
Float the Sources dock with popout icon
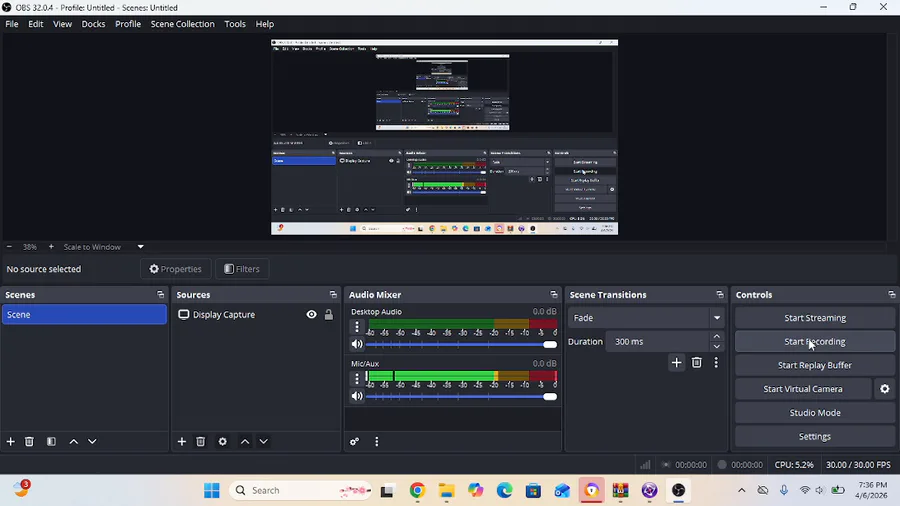333,294
